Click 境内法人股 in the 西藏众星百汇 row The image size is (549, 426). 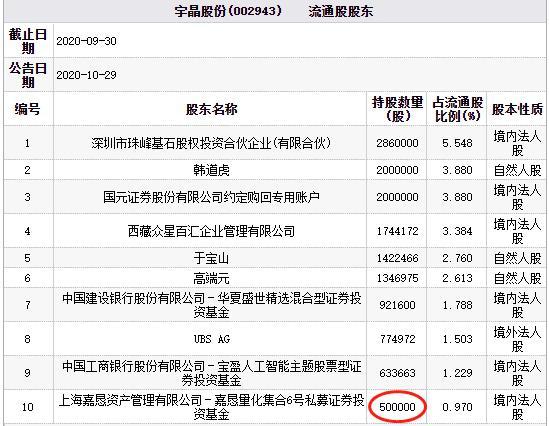click(x=517, y=231)
